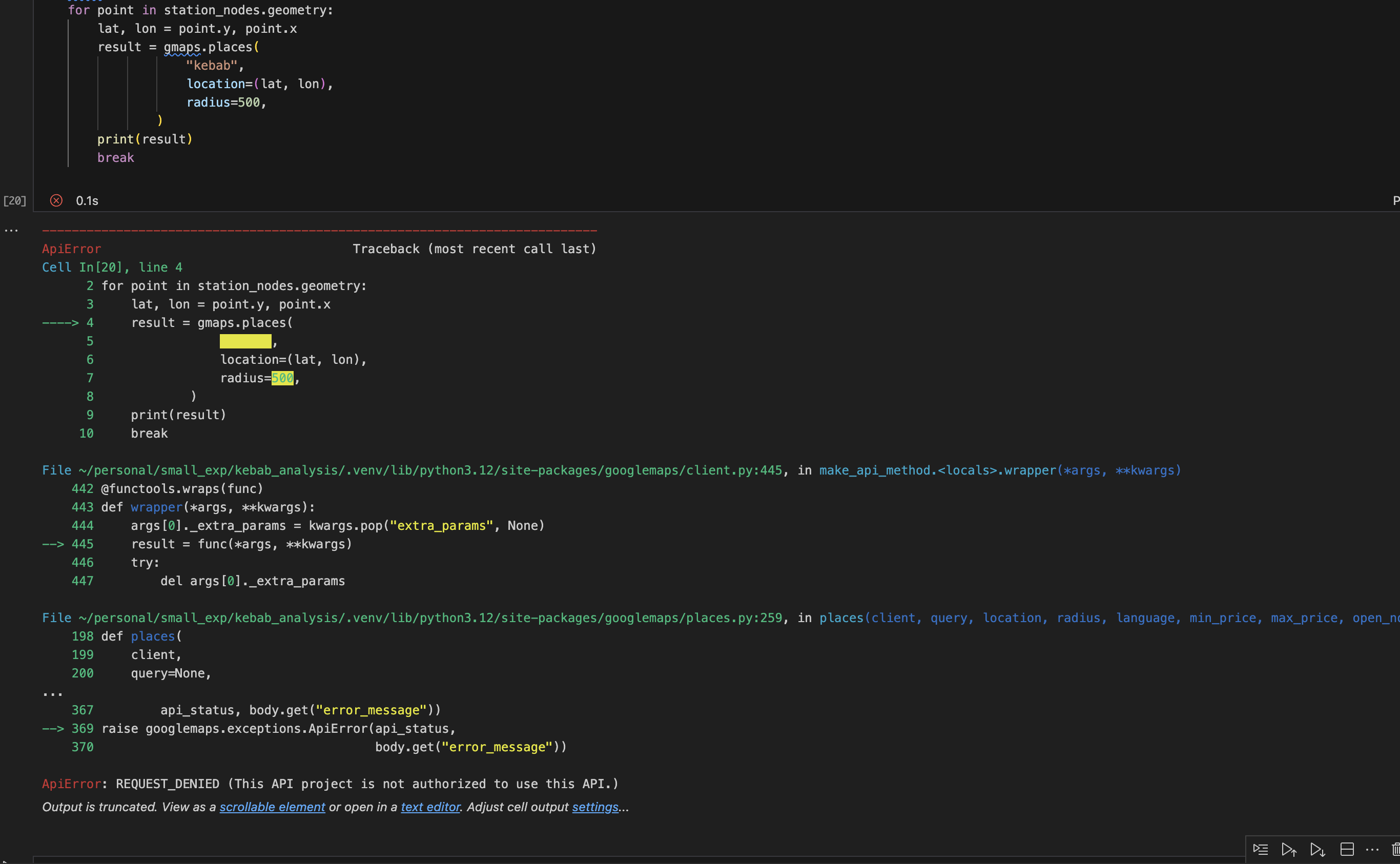Image resolution: width=1400 pixels, height=864 pixels.
Task: Click traceback line 369 raise googlemaps.exceptions.ApiError
Action: click(x=279, y=729)
